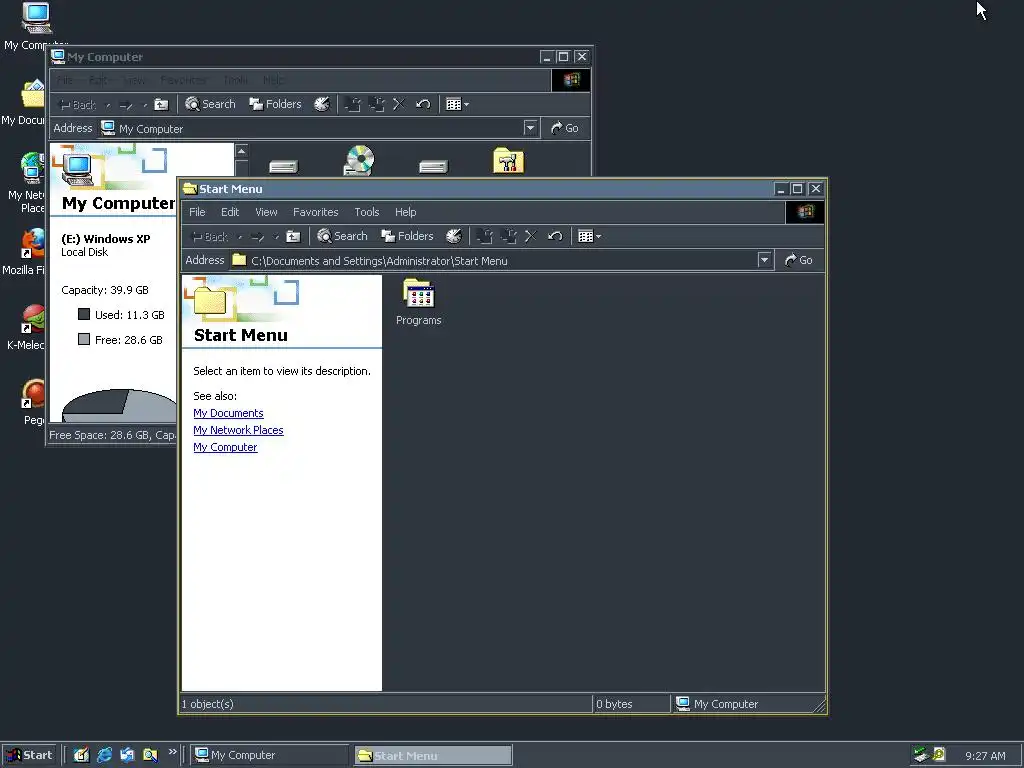1024x768 pixels.
Task: Expand address bar dropdown in Start Menu window
Action: [x=765, y=260]
